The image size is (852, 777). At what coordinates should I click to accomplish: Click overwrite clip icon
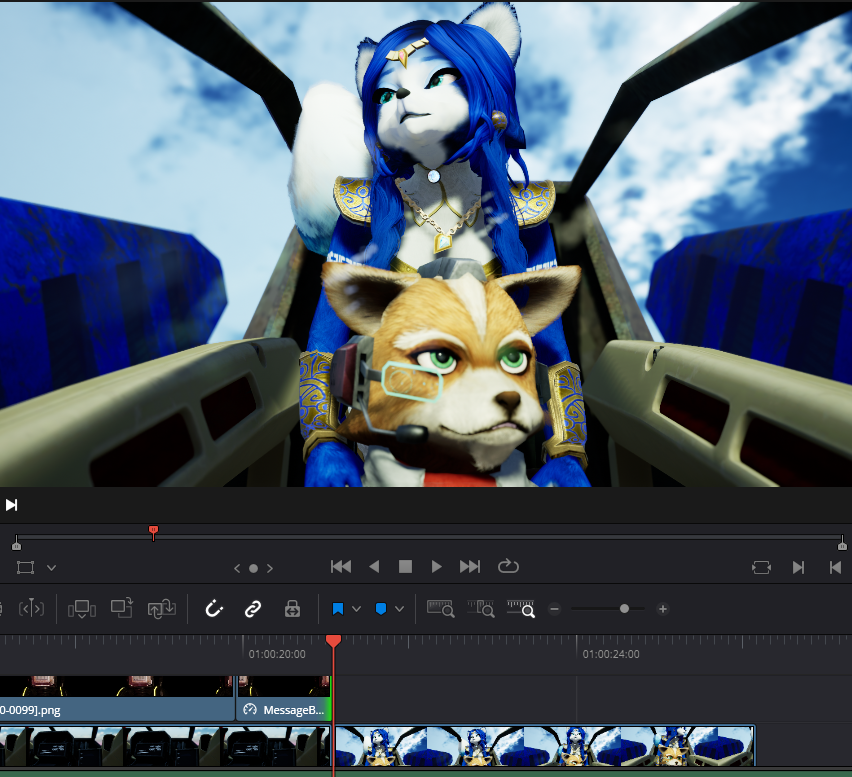click(122, 609)
